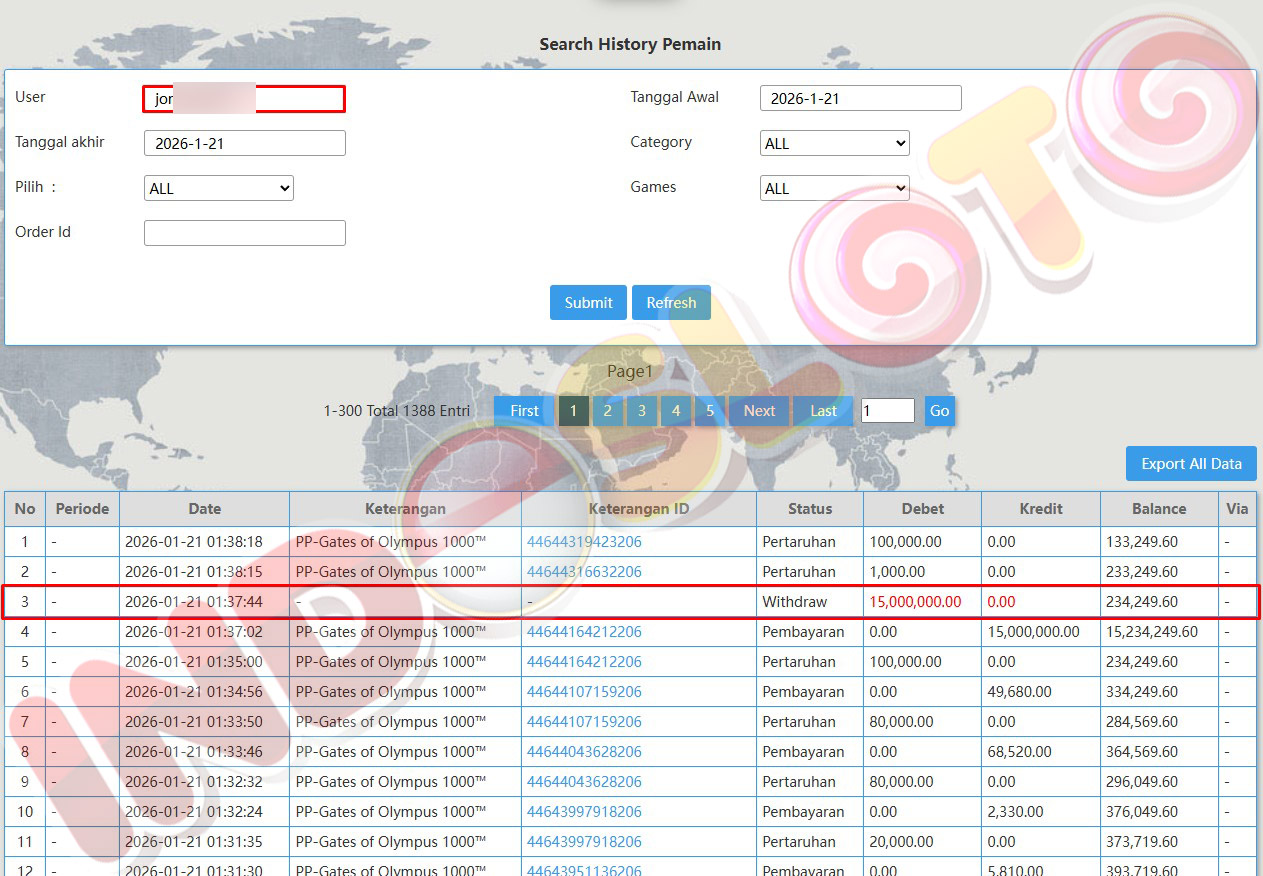Open the Pilih dropdown
1263x876 pixels.
point(219,188)
